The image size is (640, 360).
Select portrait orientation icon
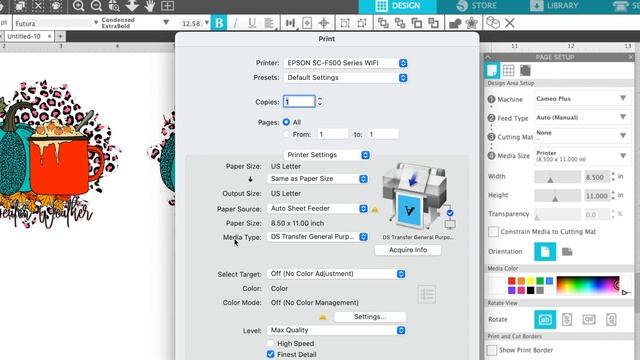545,251
